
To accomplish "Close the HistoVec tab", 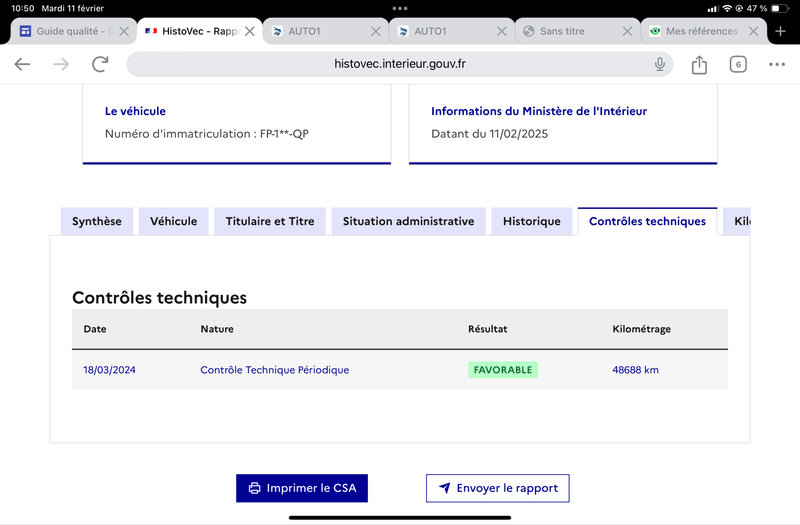I will click(249, 31).
